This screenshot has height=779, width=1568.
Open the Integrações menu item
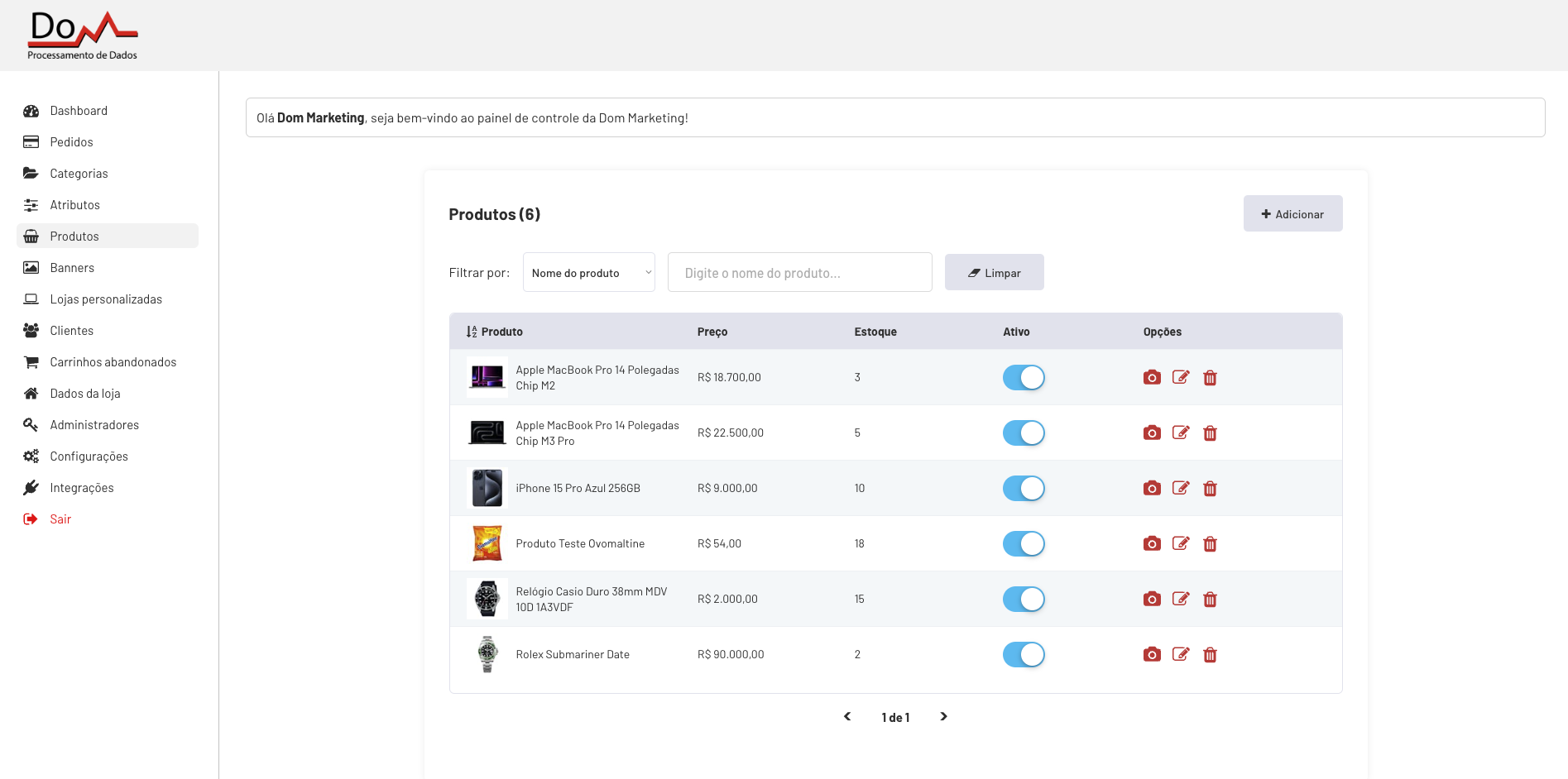(x=81, y=488)
